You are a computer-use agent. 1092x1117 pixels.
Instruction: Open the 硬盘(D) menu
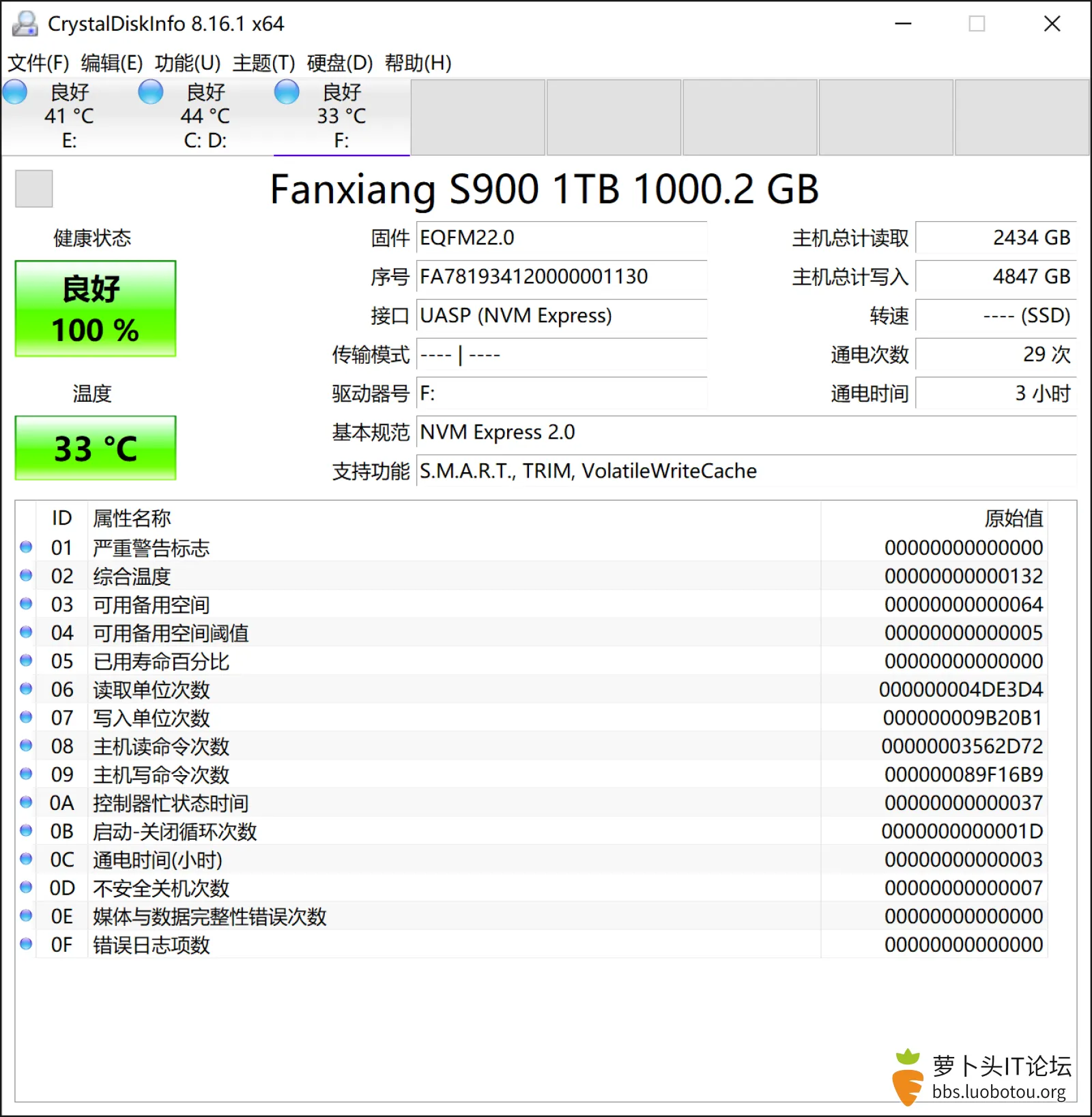[340, 63]
